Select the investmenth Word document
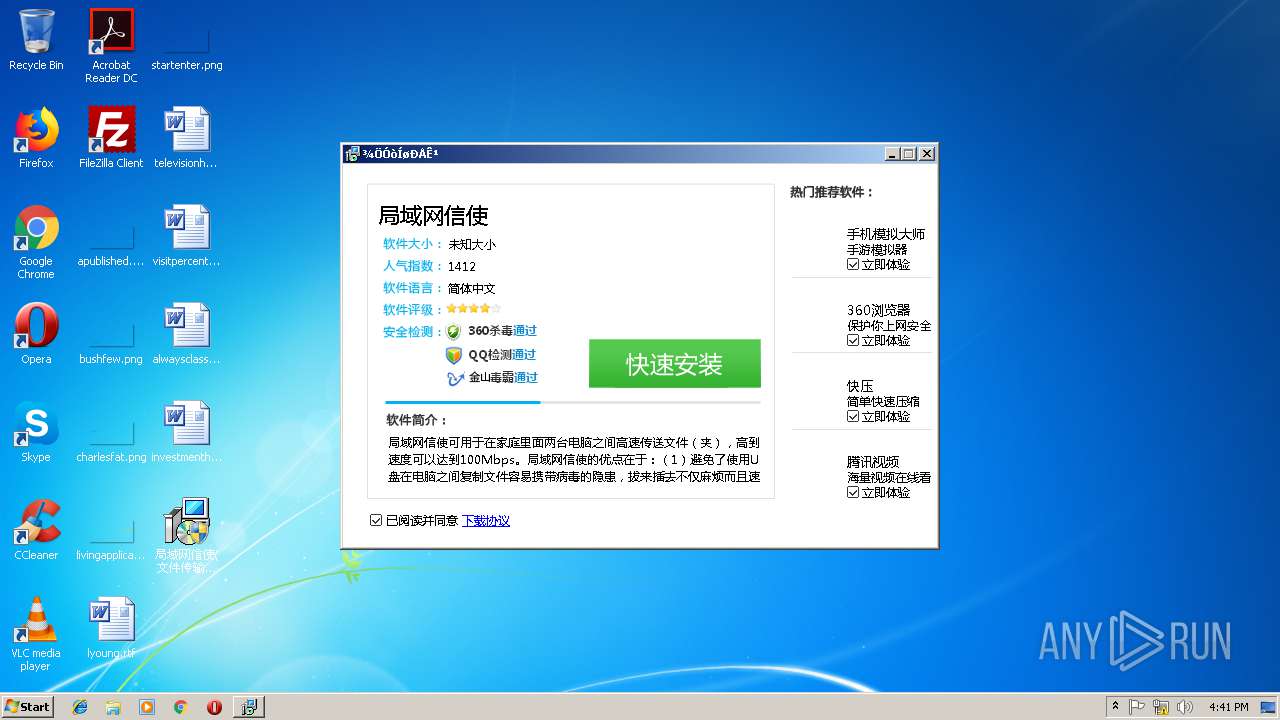Image resolution: width=1280 pixels, height=720 pixels. pos(187,433)
